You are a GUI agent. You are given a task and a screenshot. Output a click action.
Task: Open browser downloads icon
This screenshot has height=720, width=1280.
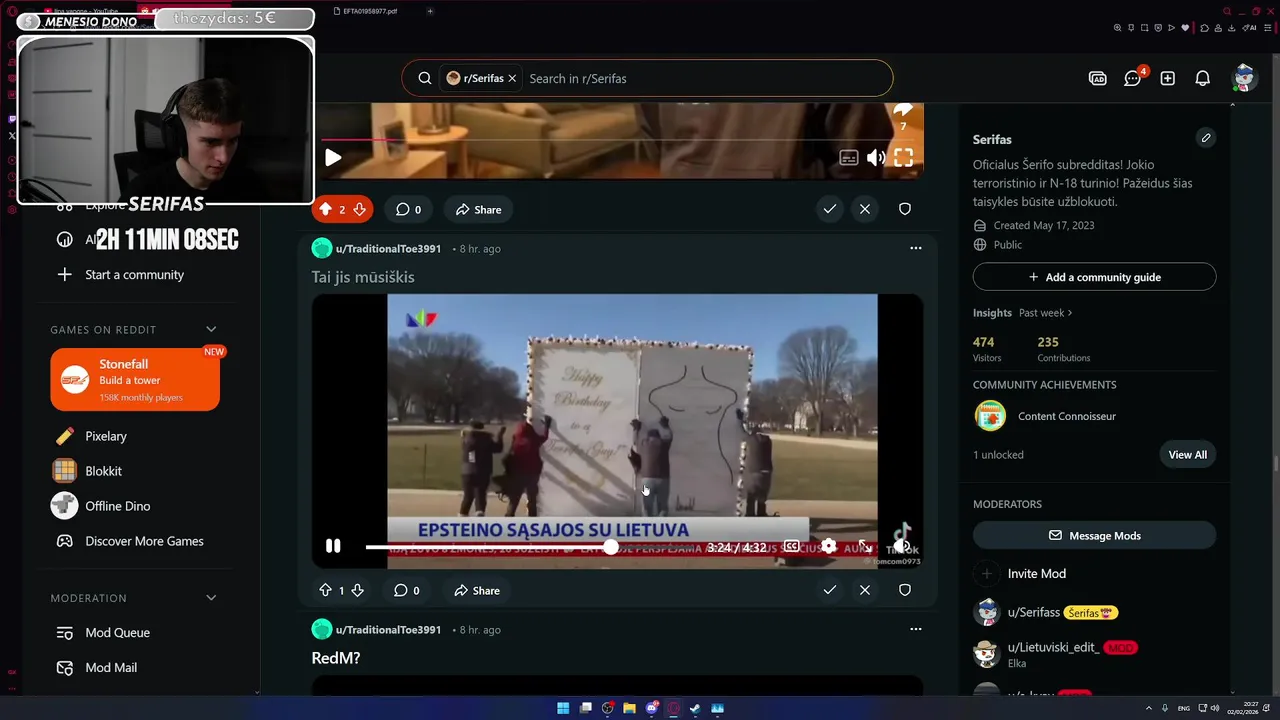[1231, 28]
